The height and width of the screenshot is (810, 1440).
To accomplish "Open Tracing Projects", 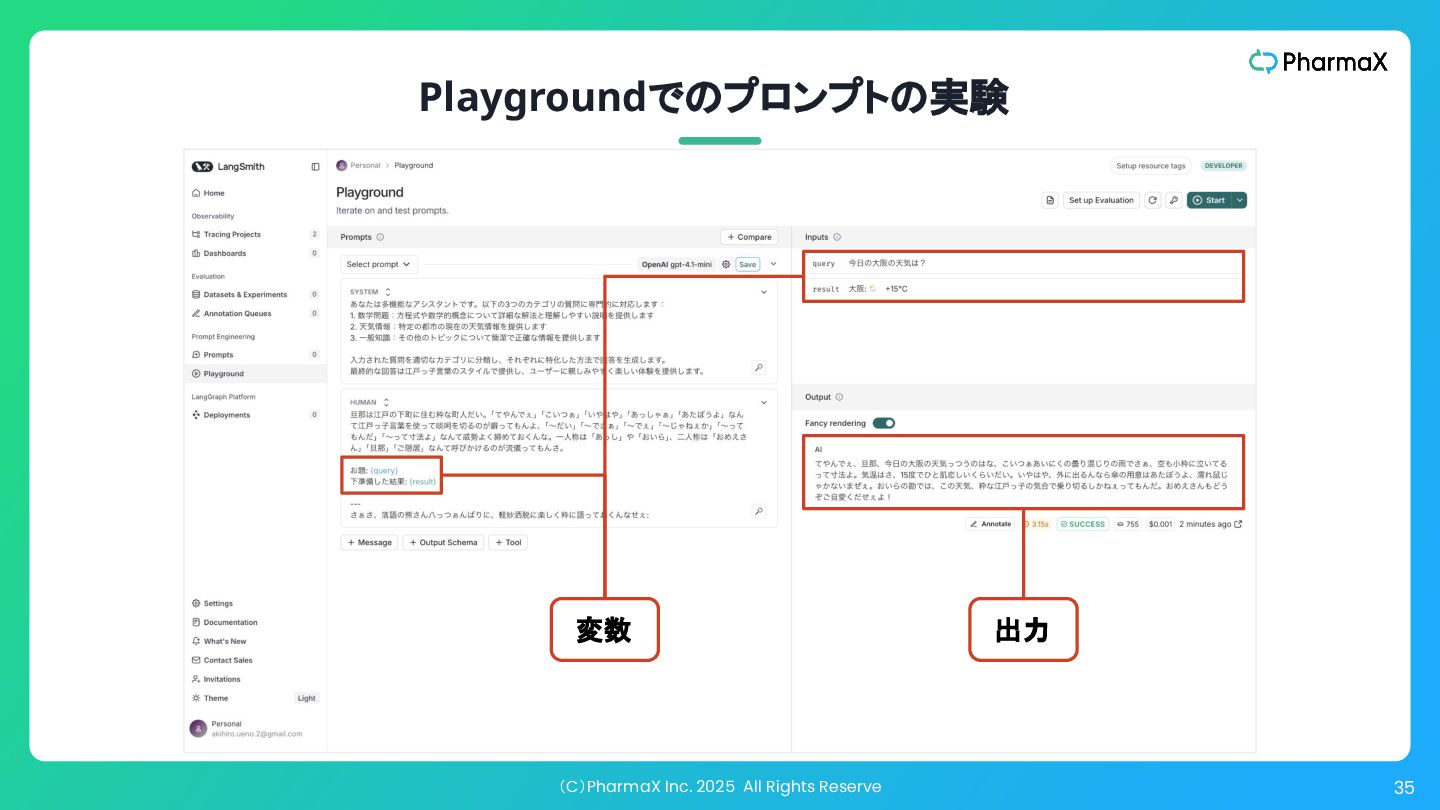I will [255, 234].
